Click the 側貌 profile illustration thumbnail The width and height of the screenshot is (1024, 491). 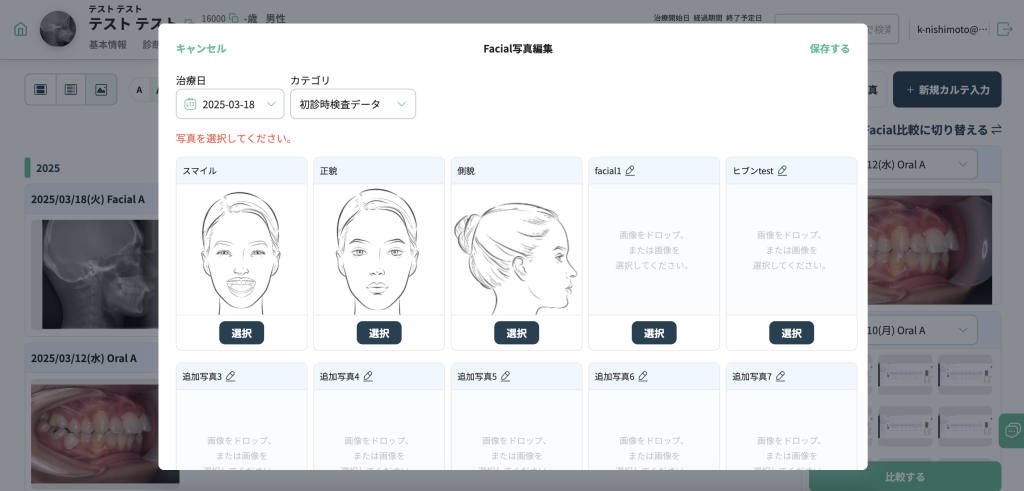pyautogui.click(x=516, y=250)
